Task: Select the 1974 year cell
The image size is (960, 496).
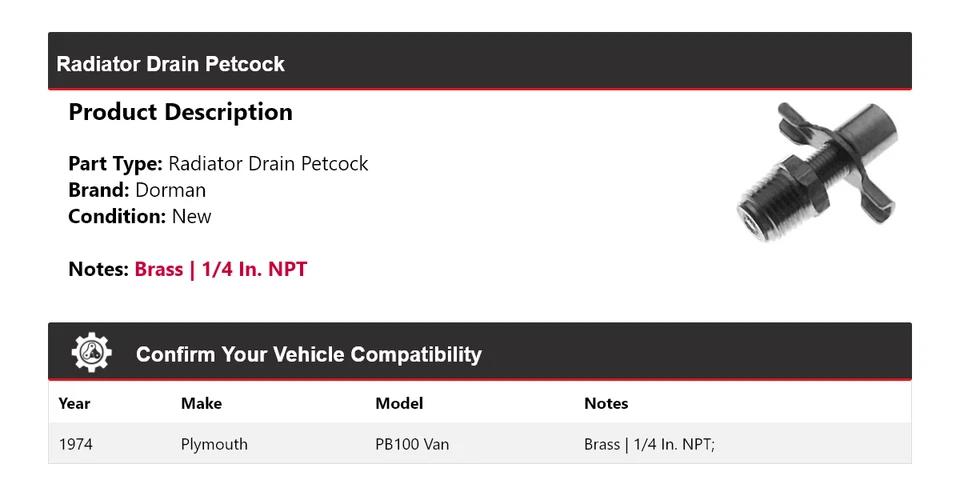Action: point(76,444)
